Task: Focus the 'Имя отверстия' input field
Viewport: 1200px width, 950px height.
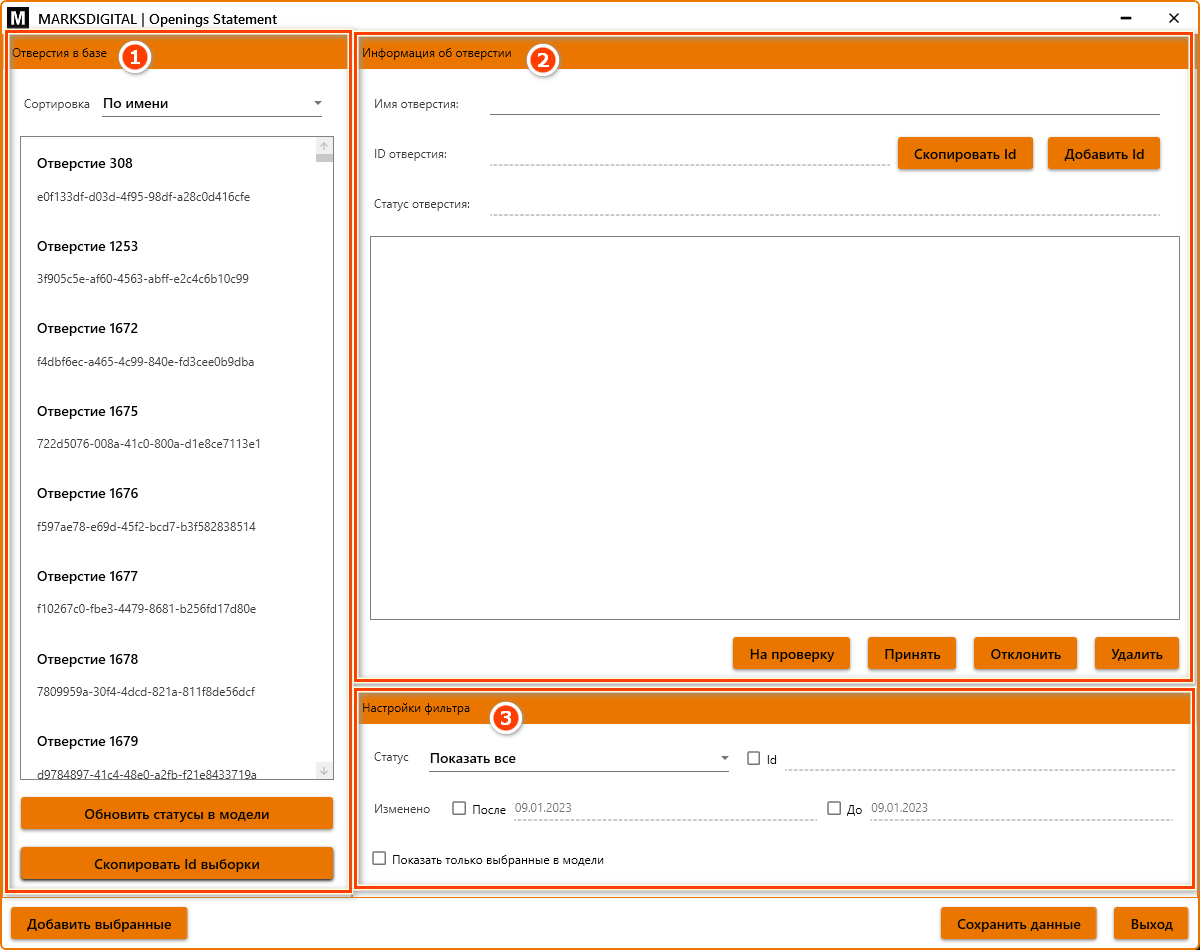Action: pos(824,104)
